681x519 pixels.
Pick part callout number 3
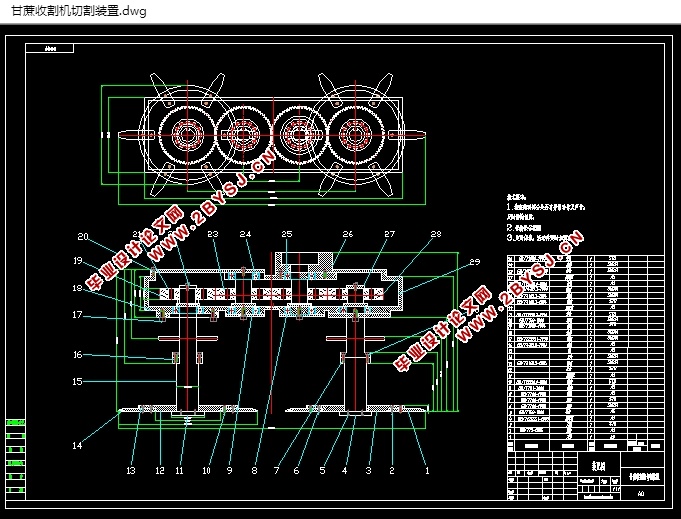(x=369, y=470)
